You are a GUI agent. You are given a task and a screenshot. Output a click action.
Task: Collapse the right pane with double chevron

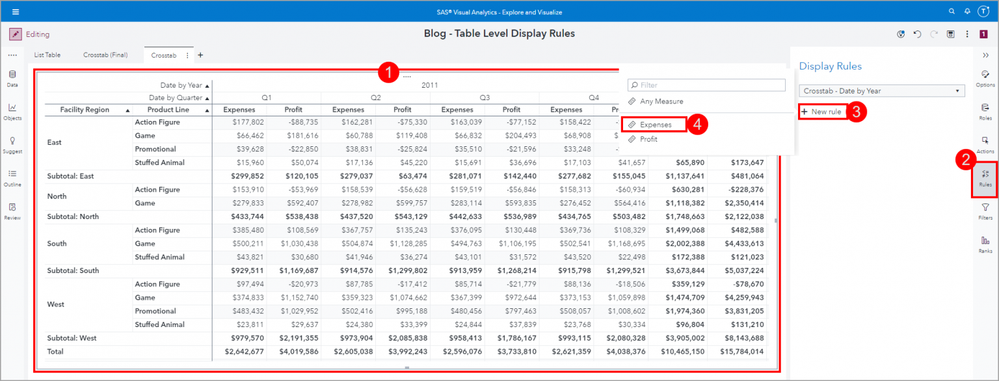pos(985,56)
